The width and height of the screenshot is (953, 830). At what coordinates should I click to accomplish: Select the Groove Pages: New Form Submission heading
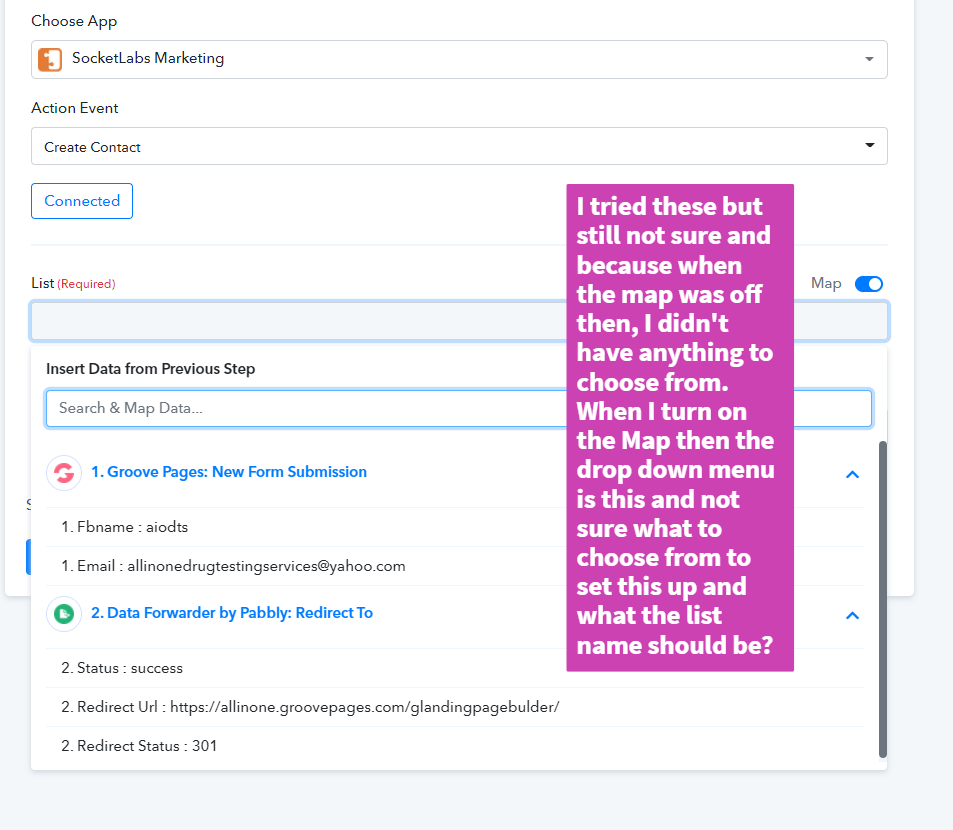(x=229, y=472)
